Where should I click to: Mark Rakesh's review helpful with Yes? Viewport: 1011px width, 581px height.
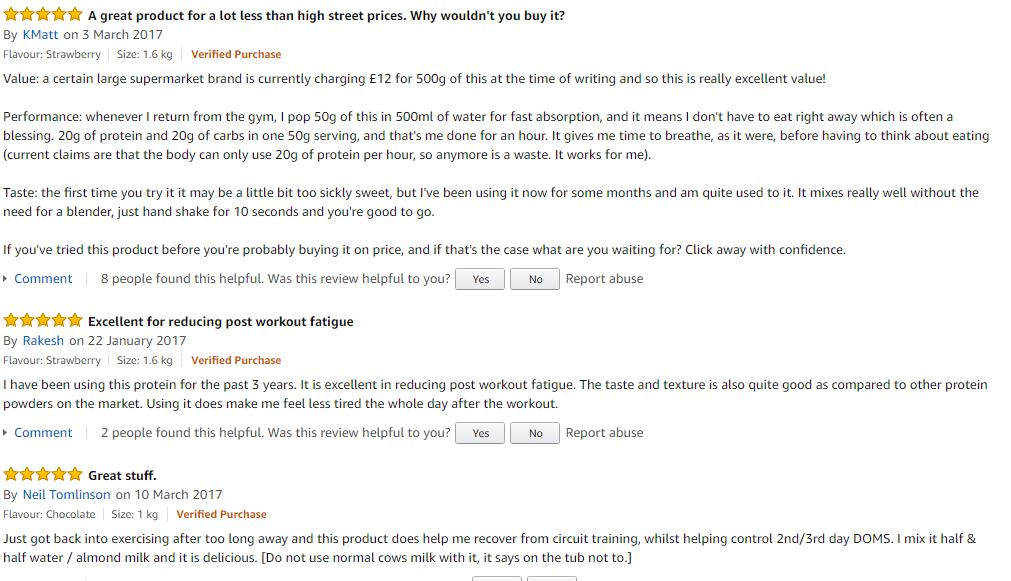click(x=480, y=433)
